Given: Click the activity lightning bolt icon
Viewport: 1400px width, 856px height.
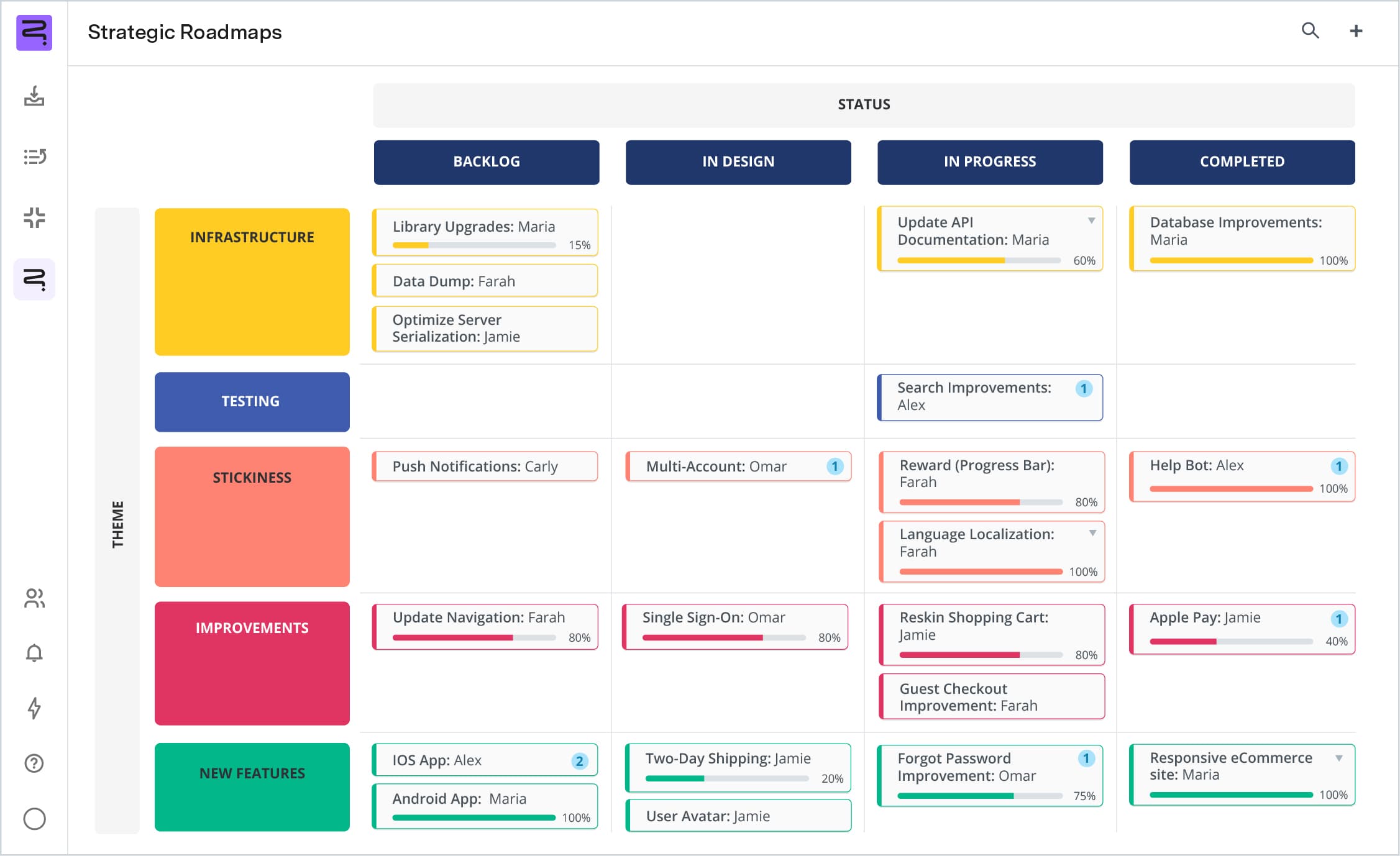Looking at the screenshot, I should coord(34,708).
